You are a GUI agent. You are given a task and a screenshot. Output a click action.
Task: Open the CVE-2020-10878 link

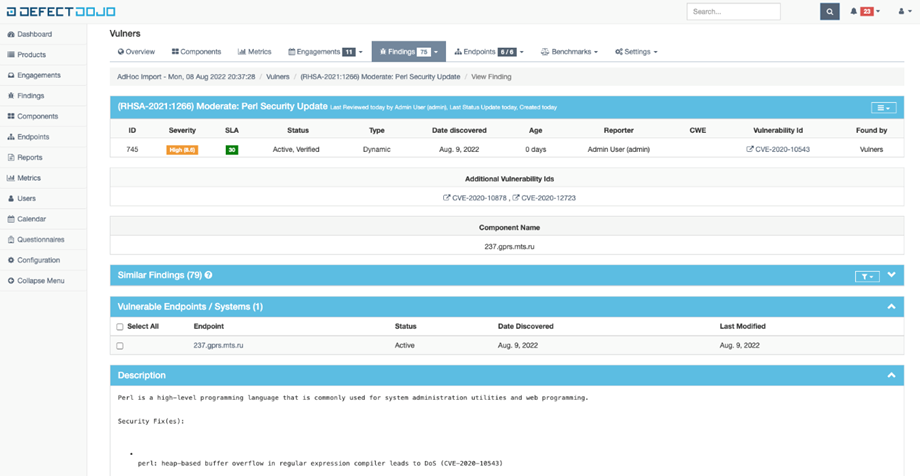pyautogui.click(x=475, y=198)
